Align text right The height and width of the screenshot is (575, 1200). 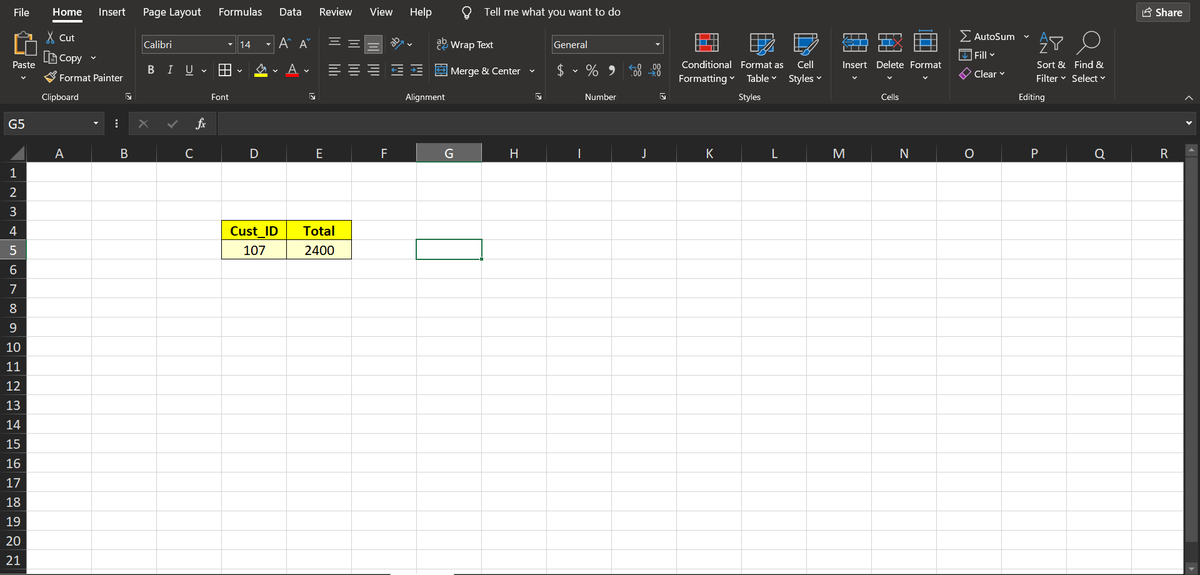(x=372, y=71)
